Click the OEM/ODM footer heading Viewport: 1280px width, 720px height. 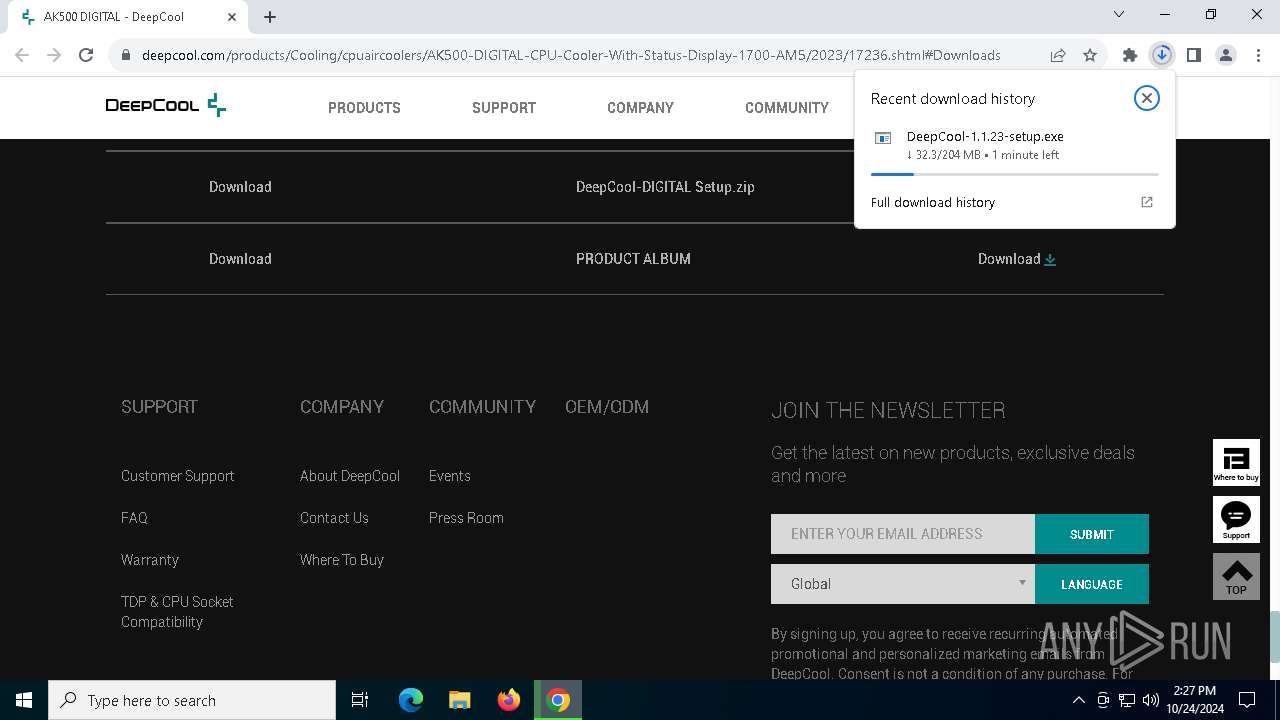coord(607,407)
